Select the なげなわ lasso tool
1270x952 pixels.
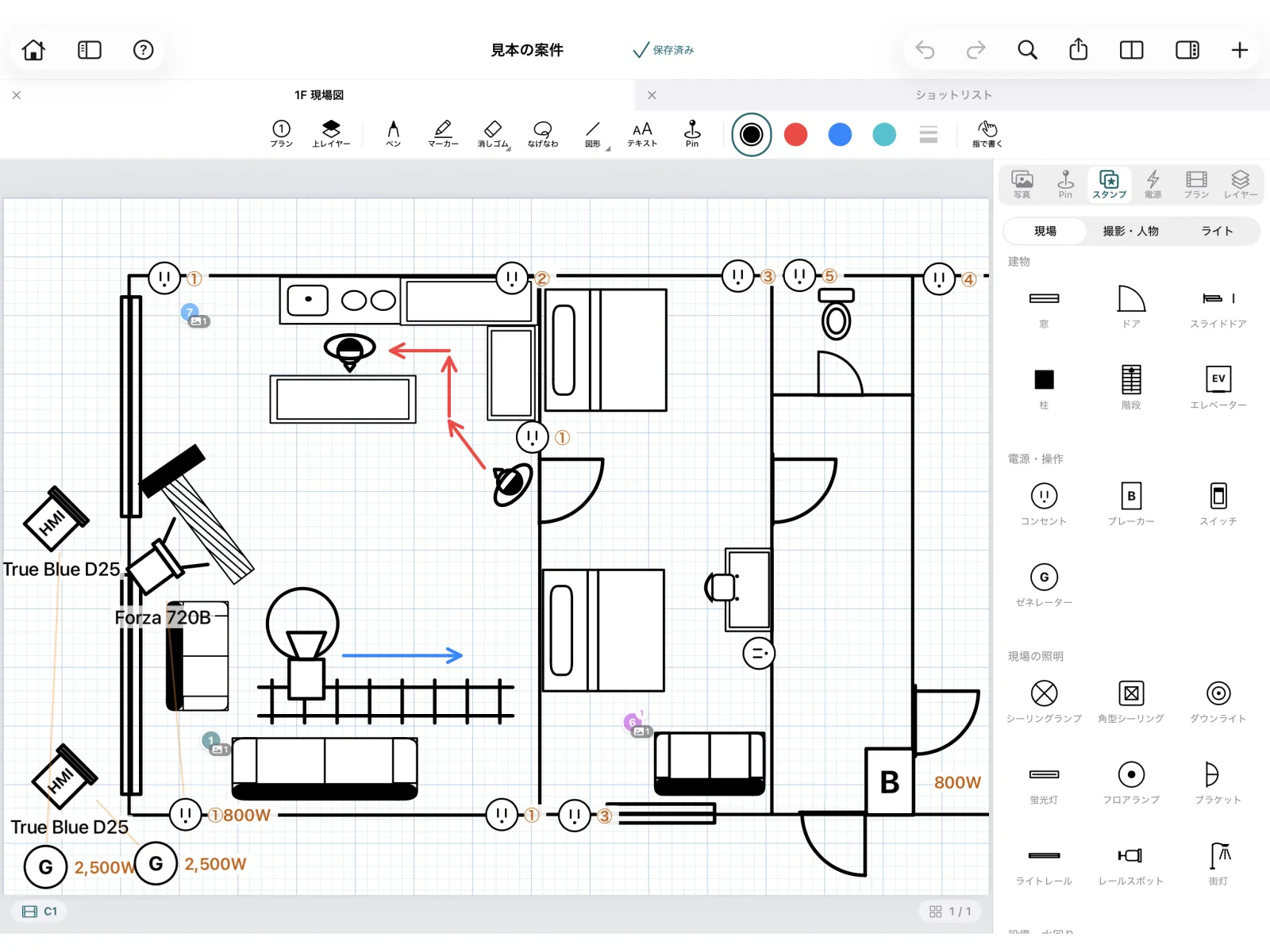543,133
